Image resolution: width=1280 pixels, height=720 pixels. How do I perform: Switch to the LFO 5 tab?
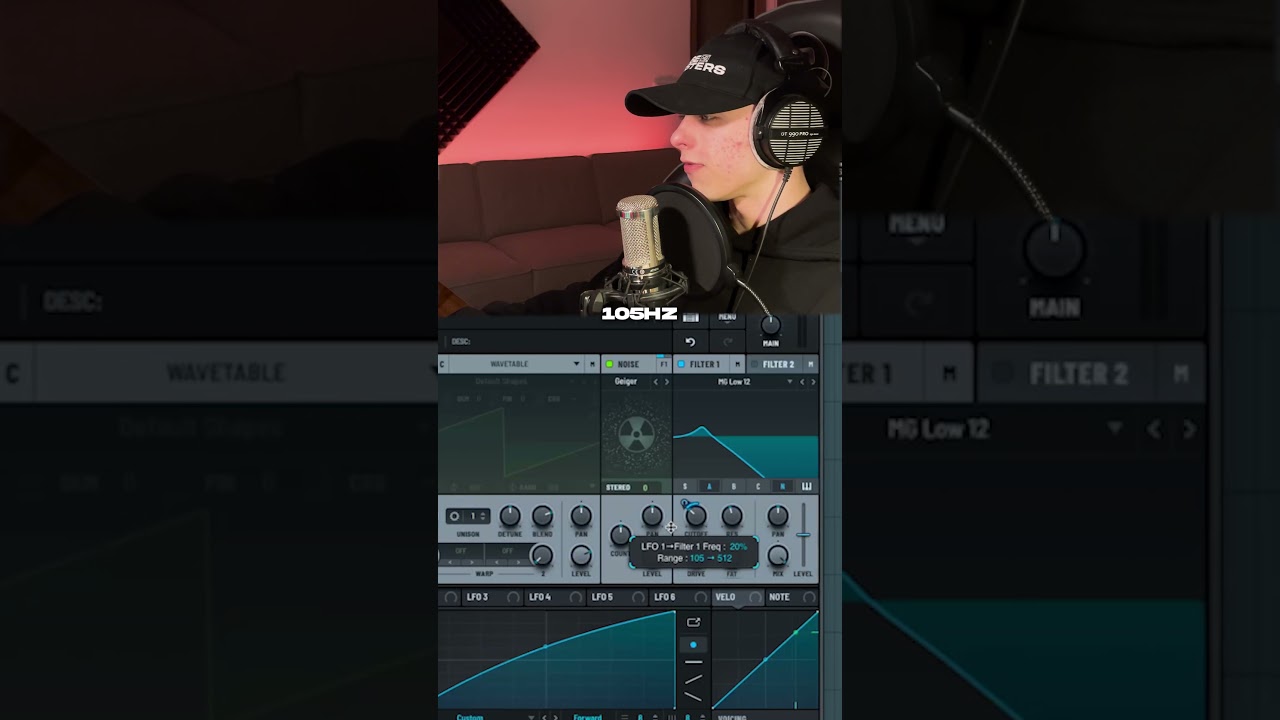point(602,597)
